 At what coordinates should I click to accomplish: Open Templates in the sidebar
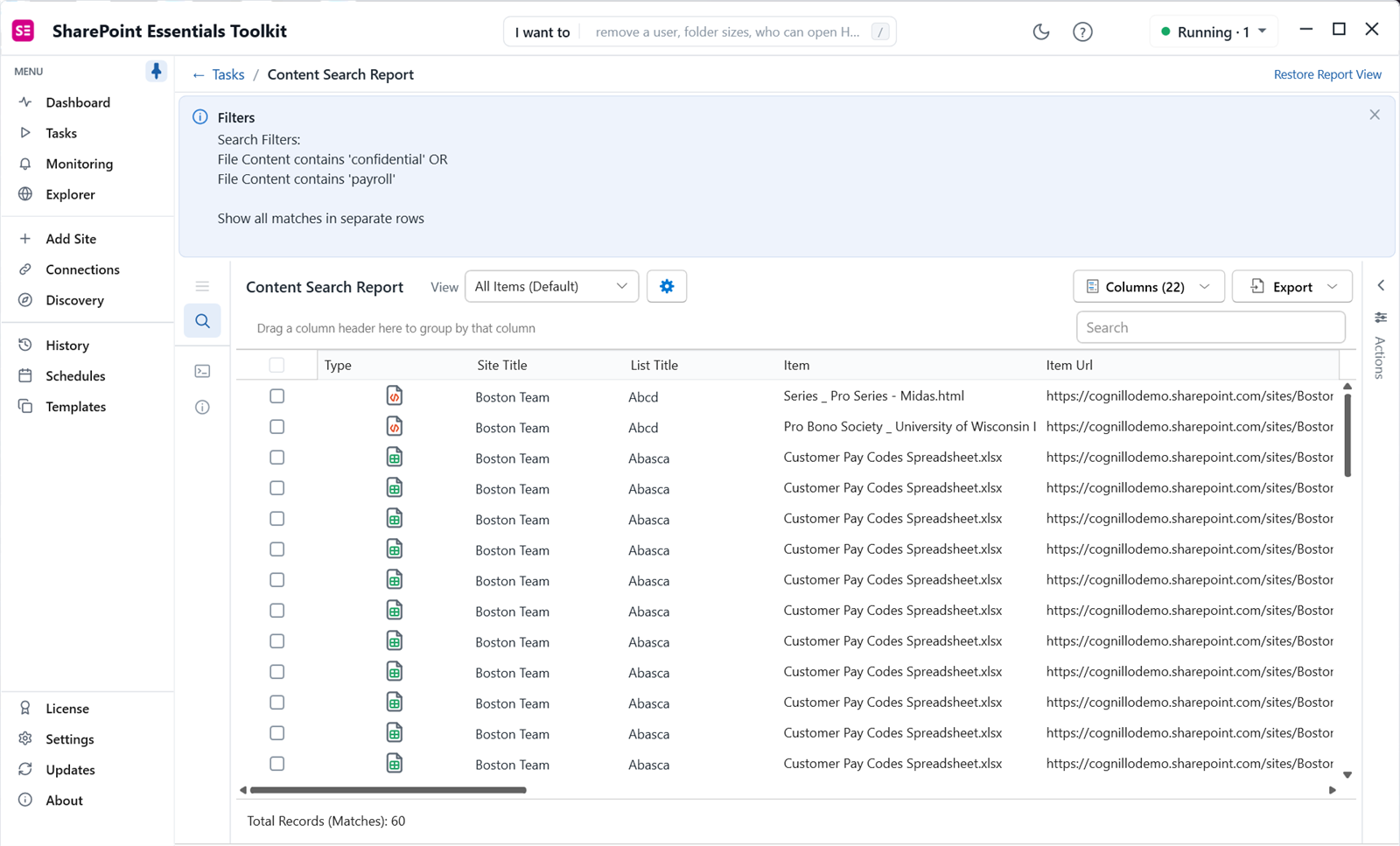click(75, 407)
